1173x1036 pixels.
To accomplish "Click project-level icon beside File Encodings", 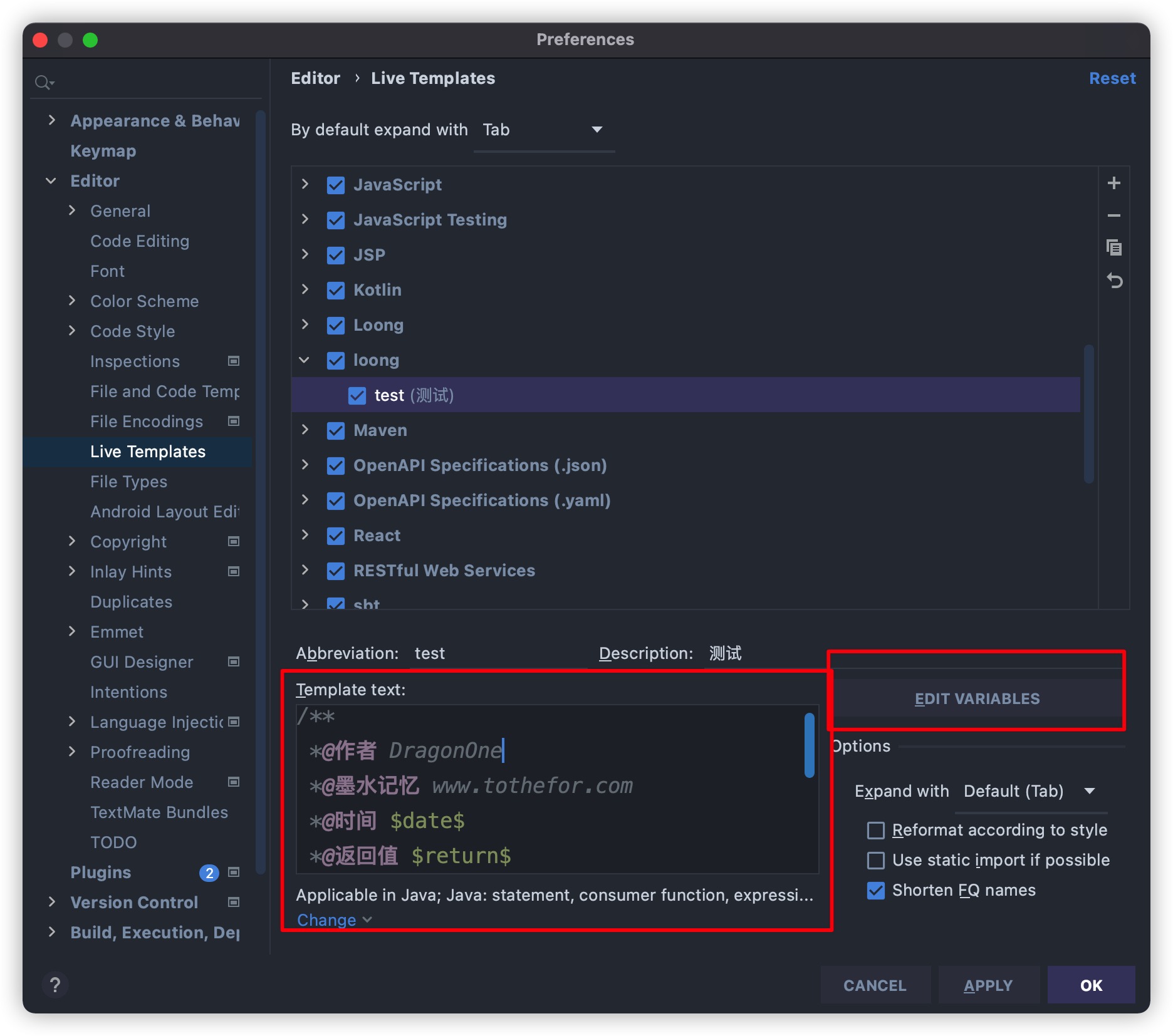I will point(234,421).
